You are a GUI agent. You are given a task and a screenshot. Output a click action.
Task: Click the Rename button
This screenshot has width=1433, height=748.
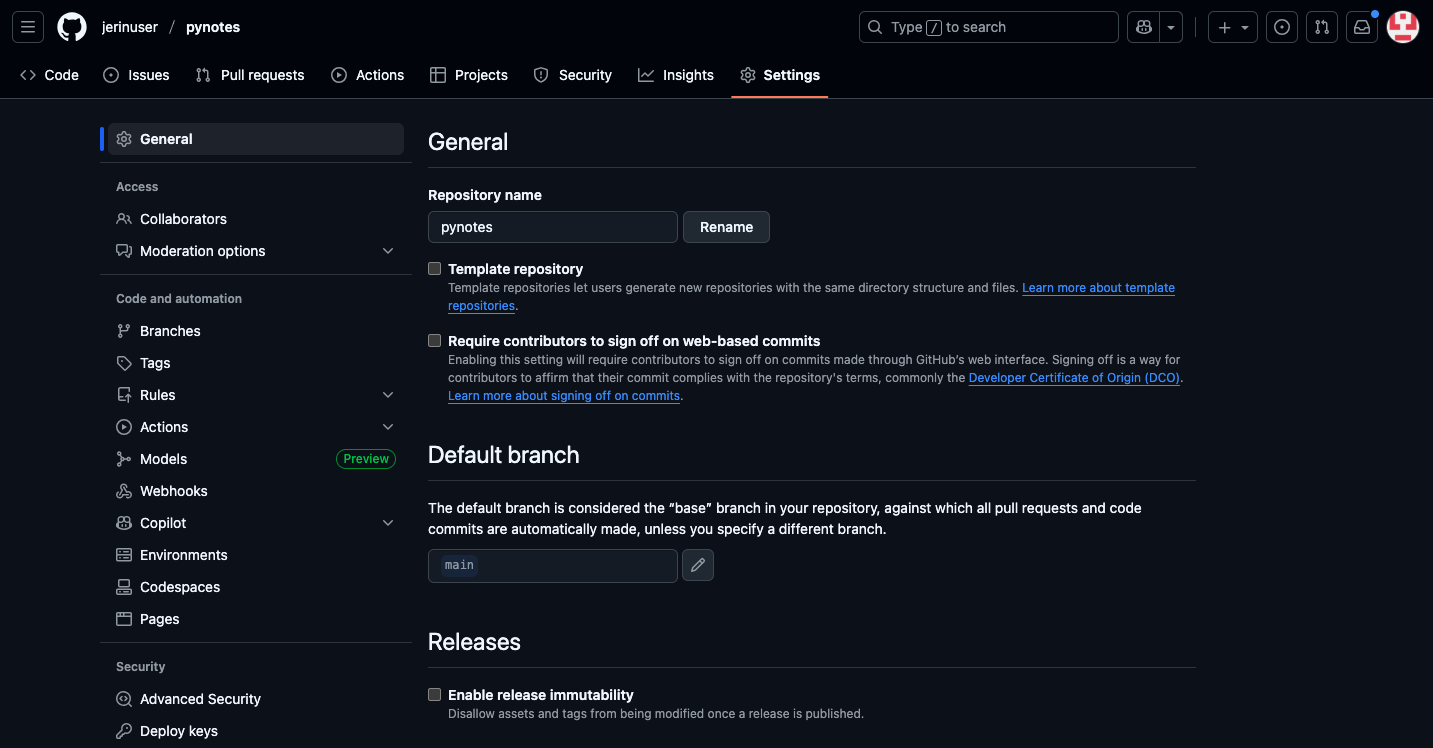[726, 227]
